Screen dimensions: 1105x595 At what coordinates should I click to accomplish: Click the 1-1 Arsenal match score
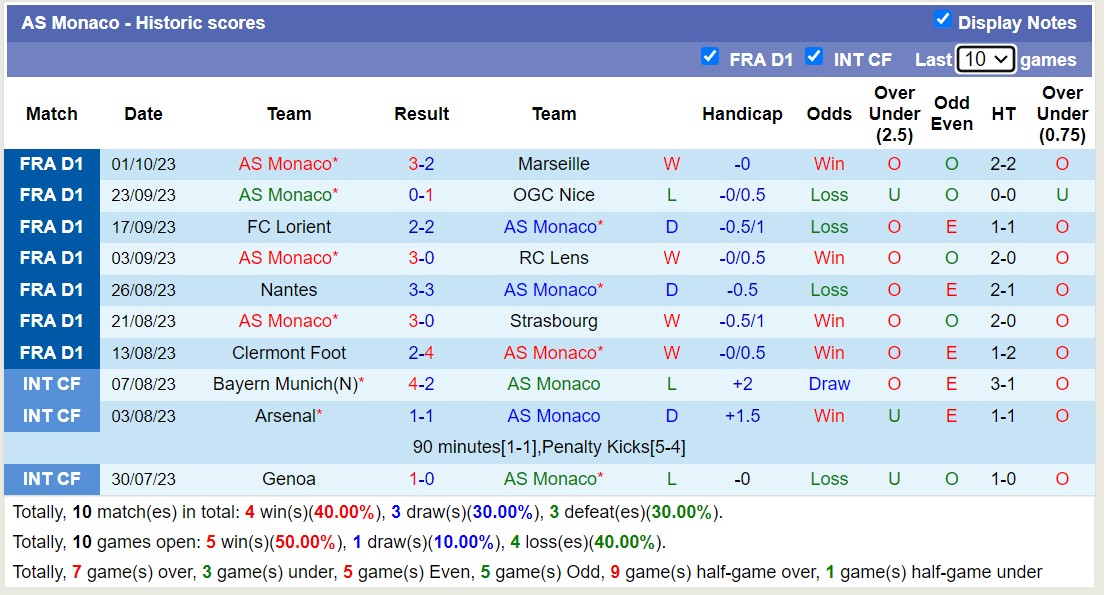coord(421,416)
